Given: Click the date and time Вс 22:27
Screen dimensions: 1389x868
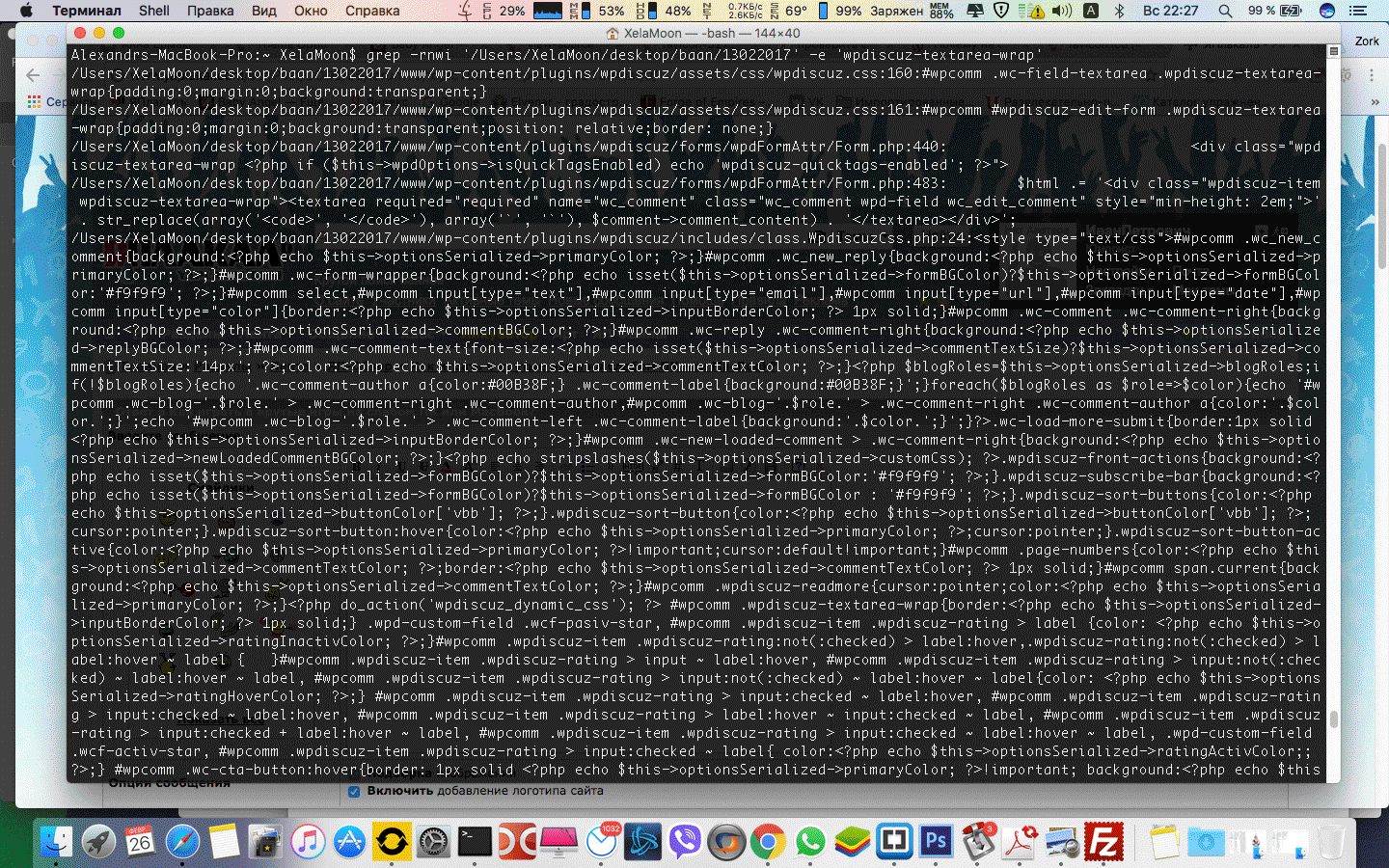Looking at the screenshot, I should click(x=1170, y=11).
